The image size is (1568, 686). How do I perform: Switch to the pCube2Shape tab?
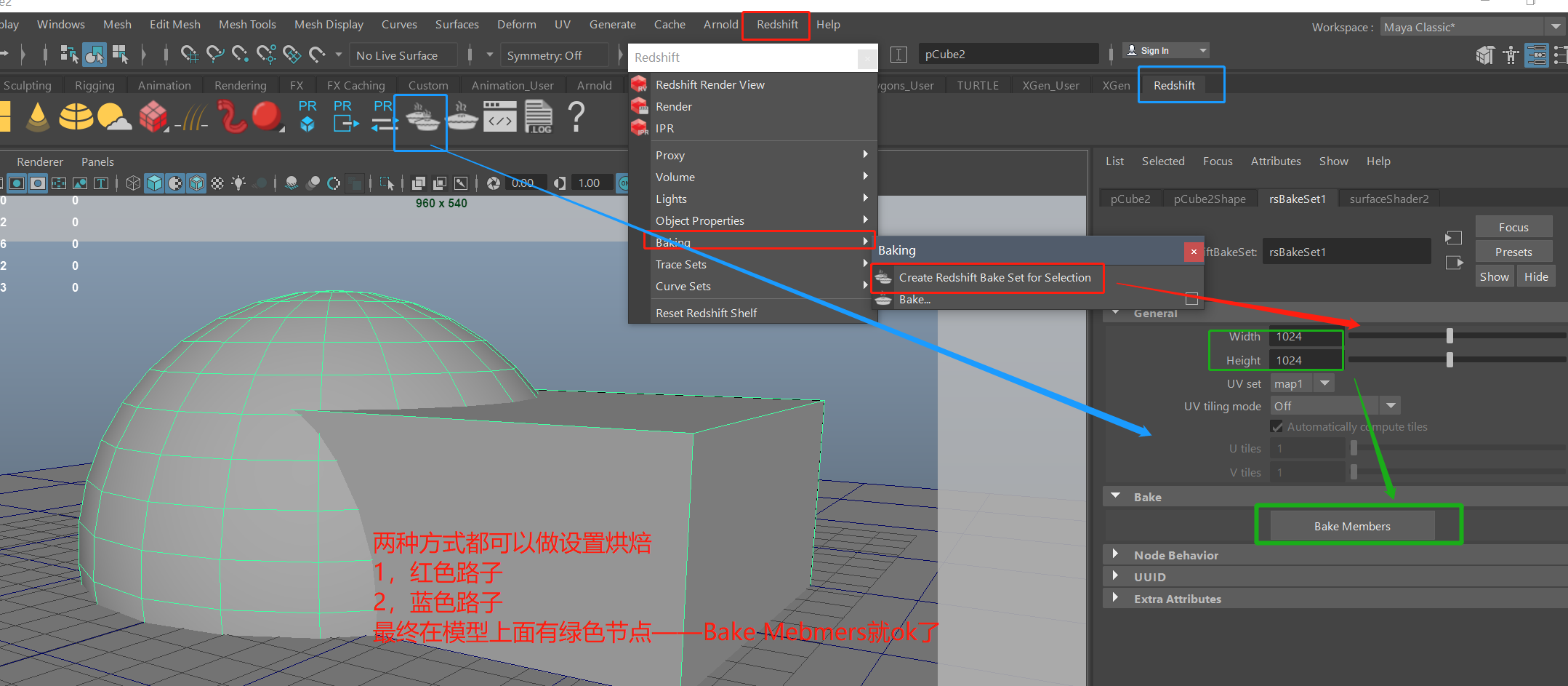1210,199
